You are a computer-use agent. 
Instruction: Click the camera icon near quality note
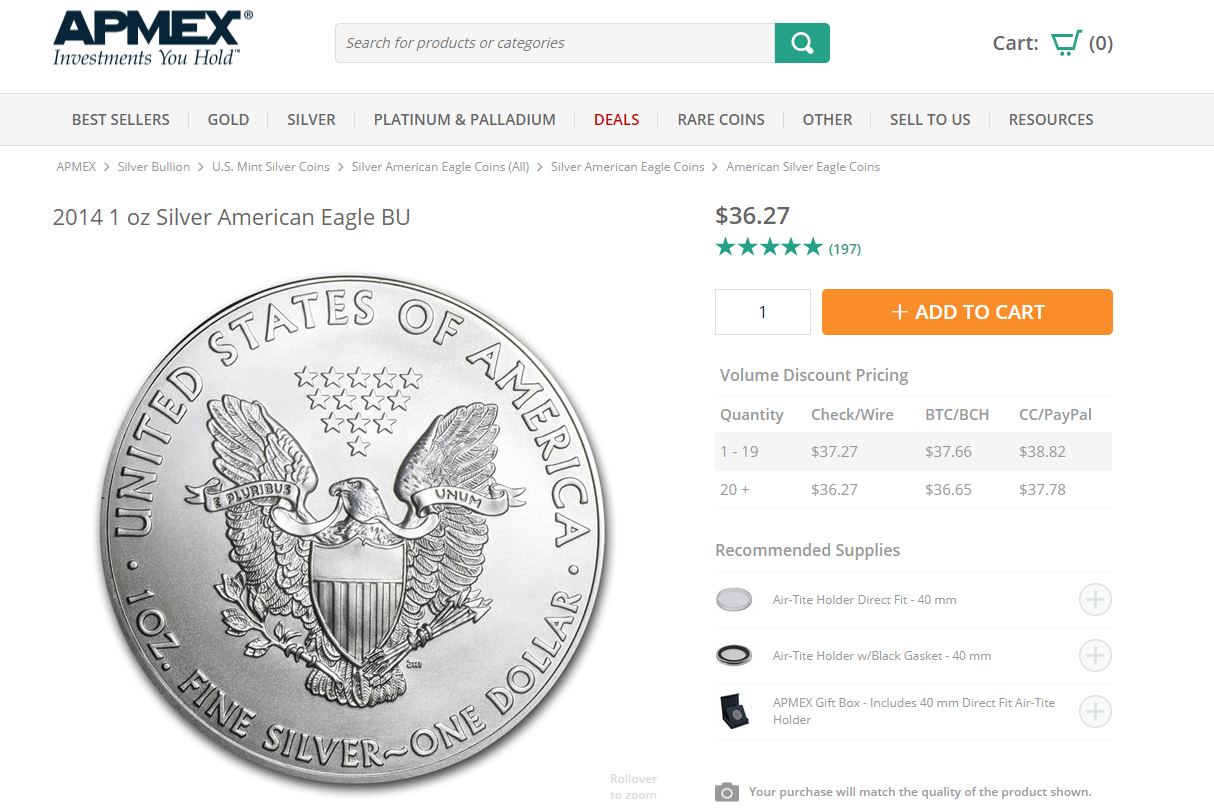[727, 792]
